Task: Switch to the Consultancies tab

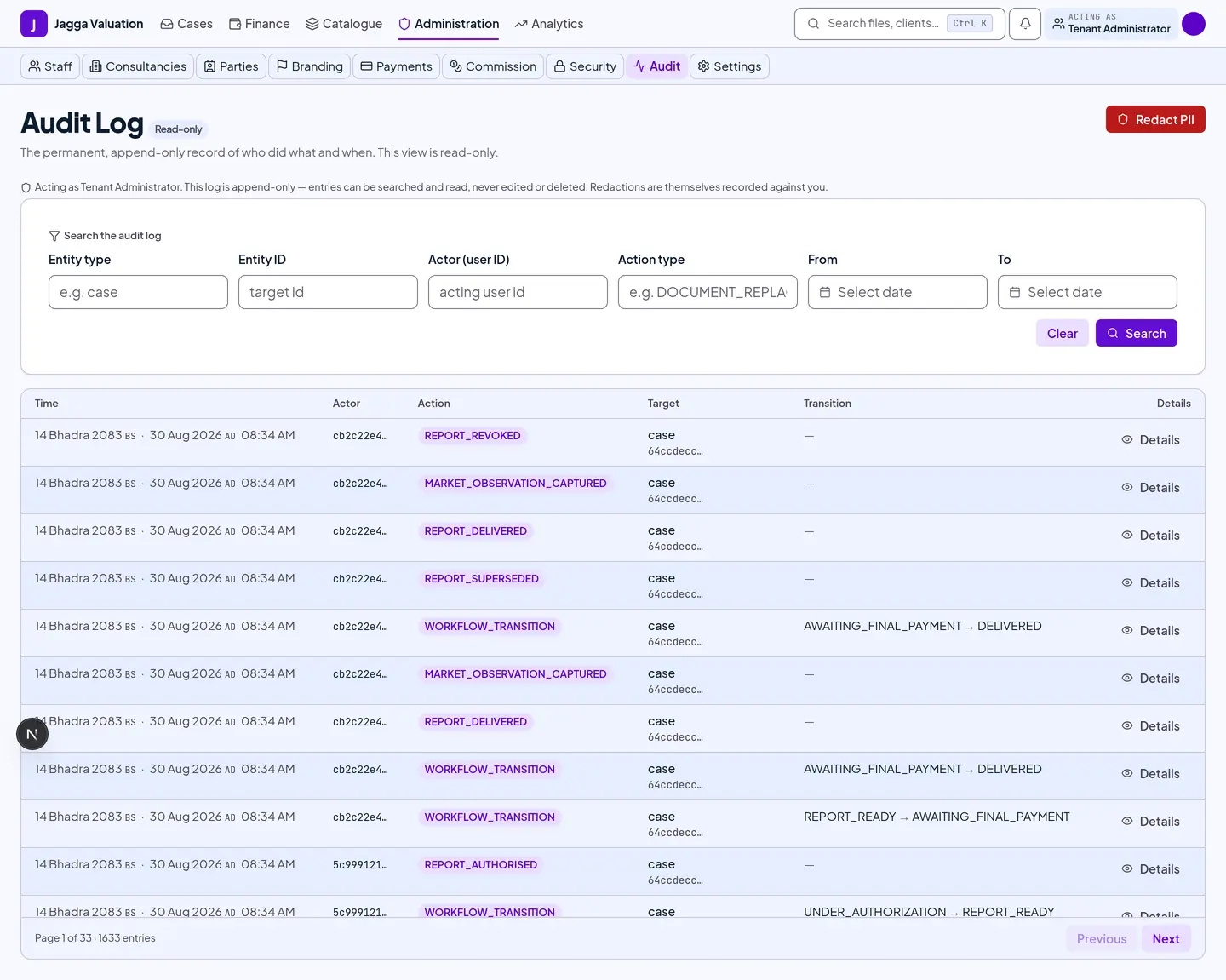Action: pos(138,66)
